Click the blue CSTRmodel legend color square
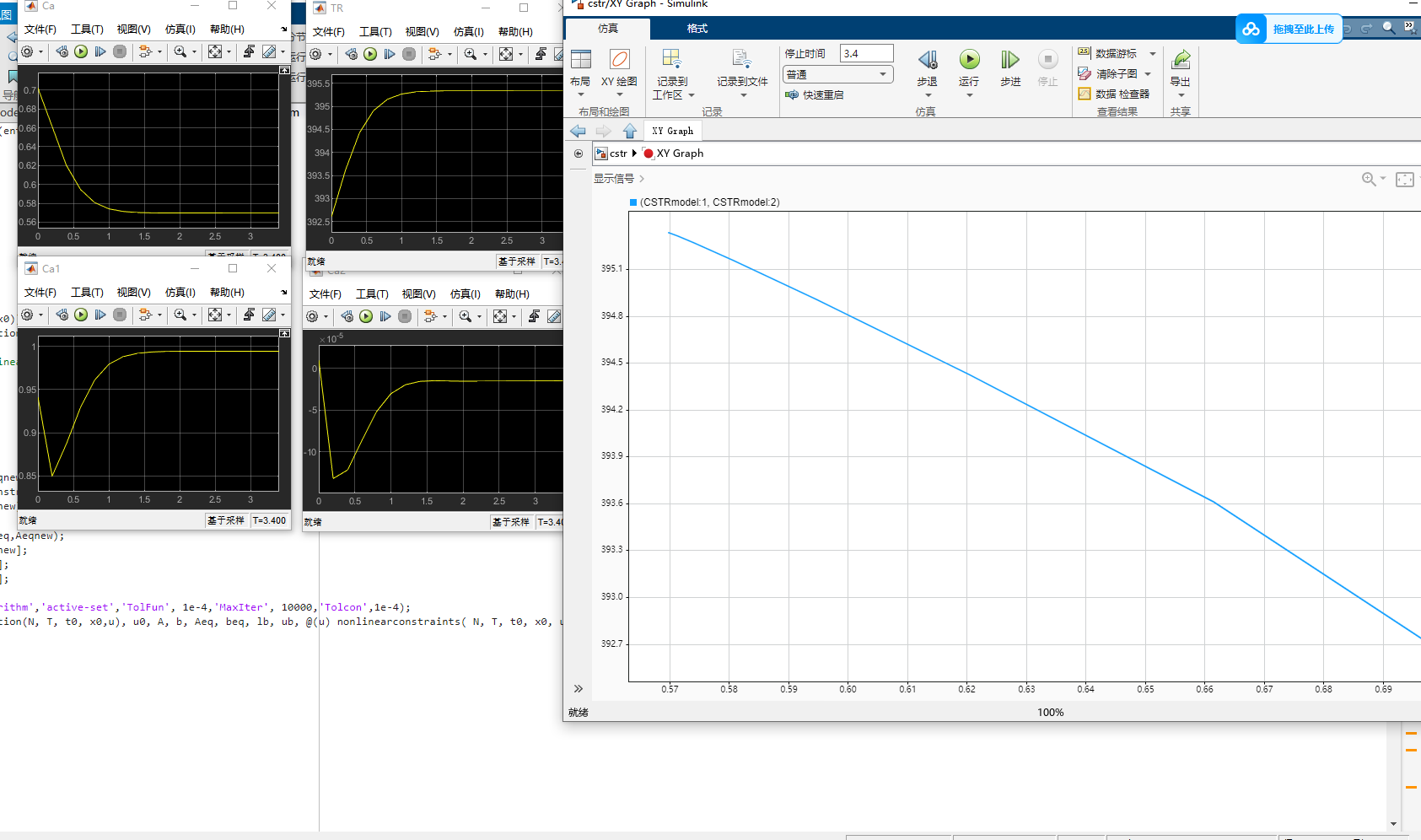This screenshot has height=840, width=1421. (x=633, y=202)
